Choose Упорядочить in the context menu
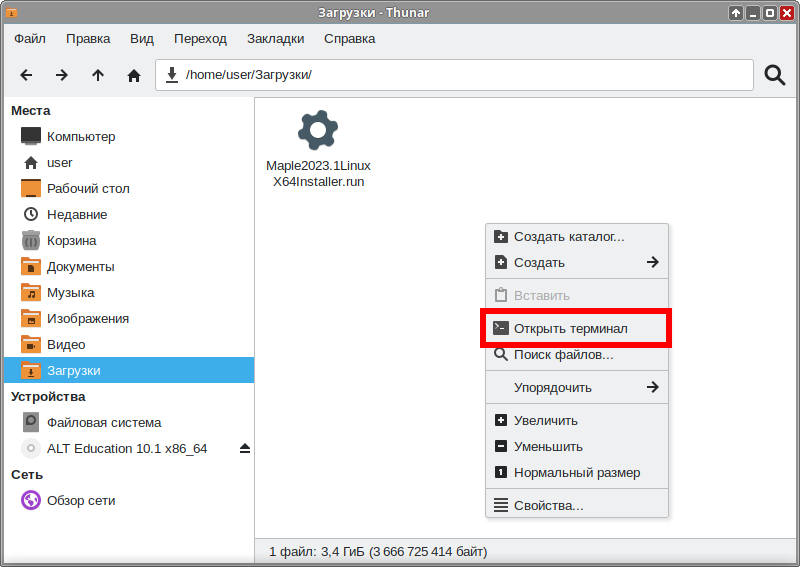 click(x=577, y=387)
